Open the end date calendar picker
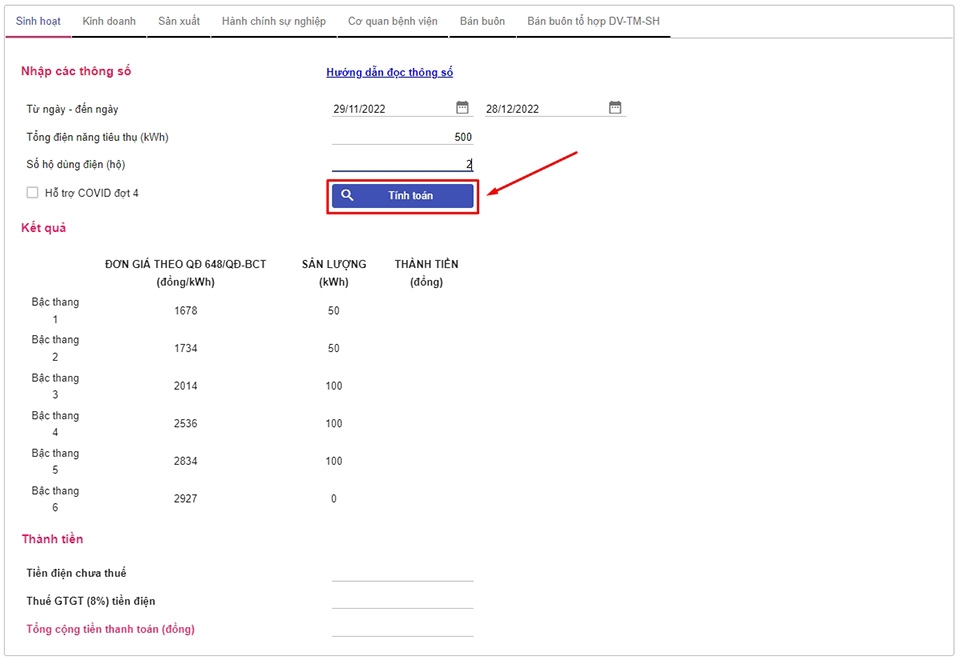Viewport: 960px width, 660px height. (x=615, y=108)
